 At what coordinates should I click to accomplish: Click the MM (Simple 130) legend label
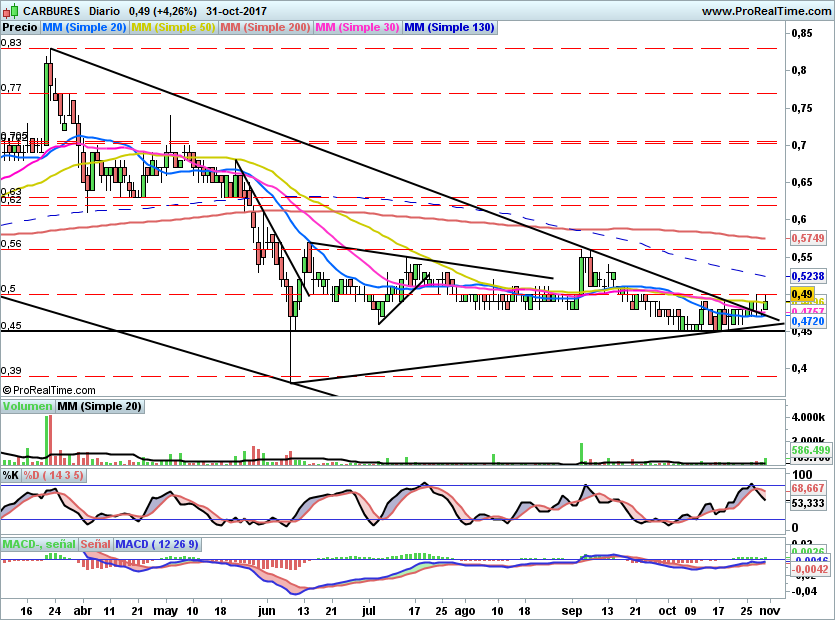click(x=449, y=28)
